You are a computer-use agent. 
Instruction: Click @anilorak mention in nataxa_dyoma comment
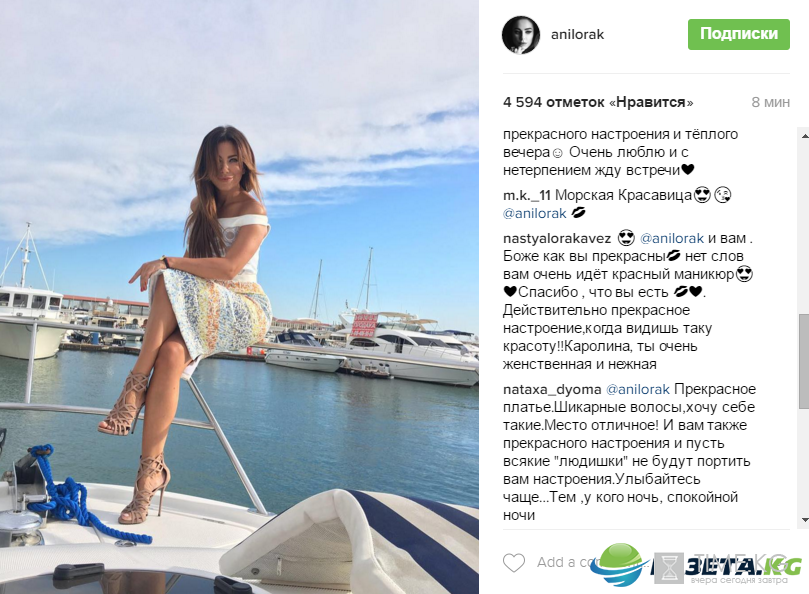tap(638, 389)
